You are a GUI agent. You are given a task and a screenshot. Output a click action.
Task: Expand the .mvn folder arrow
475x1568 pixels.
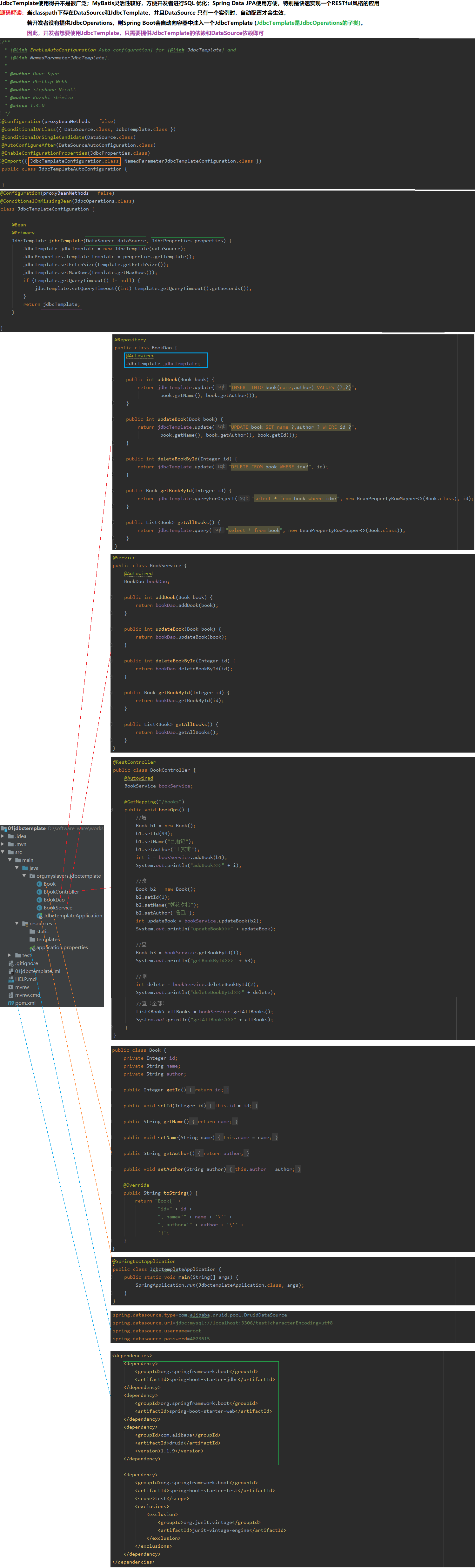pos(3,844)
